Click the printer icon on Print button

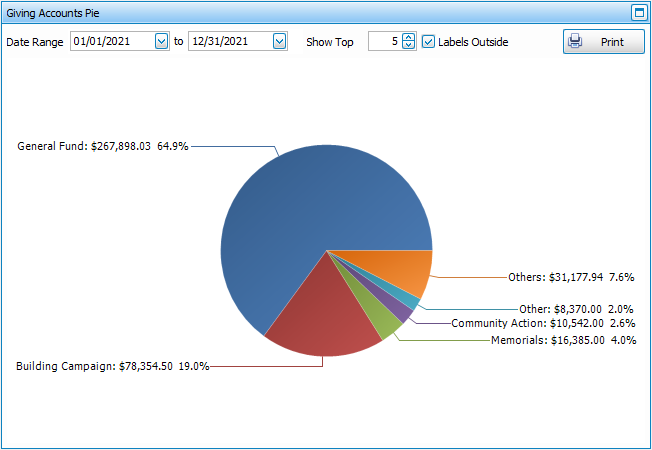click(576, 42)
